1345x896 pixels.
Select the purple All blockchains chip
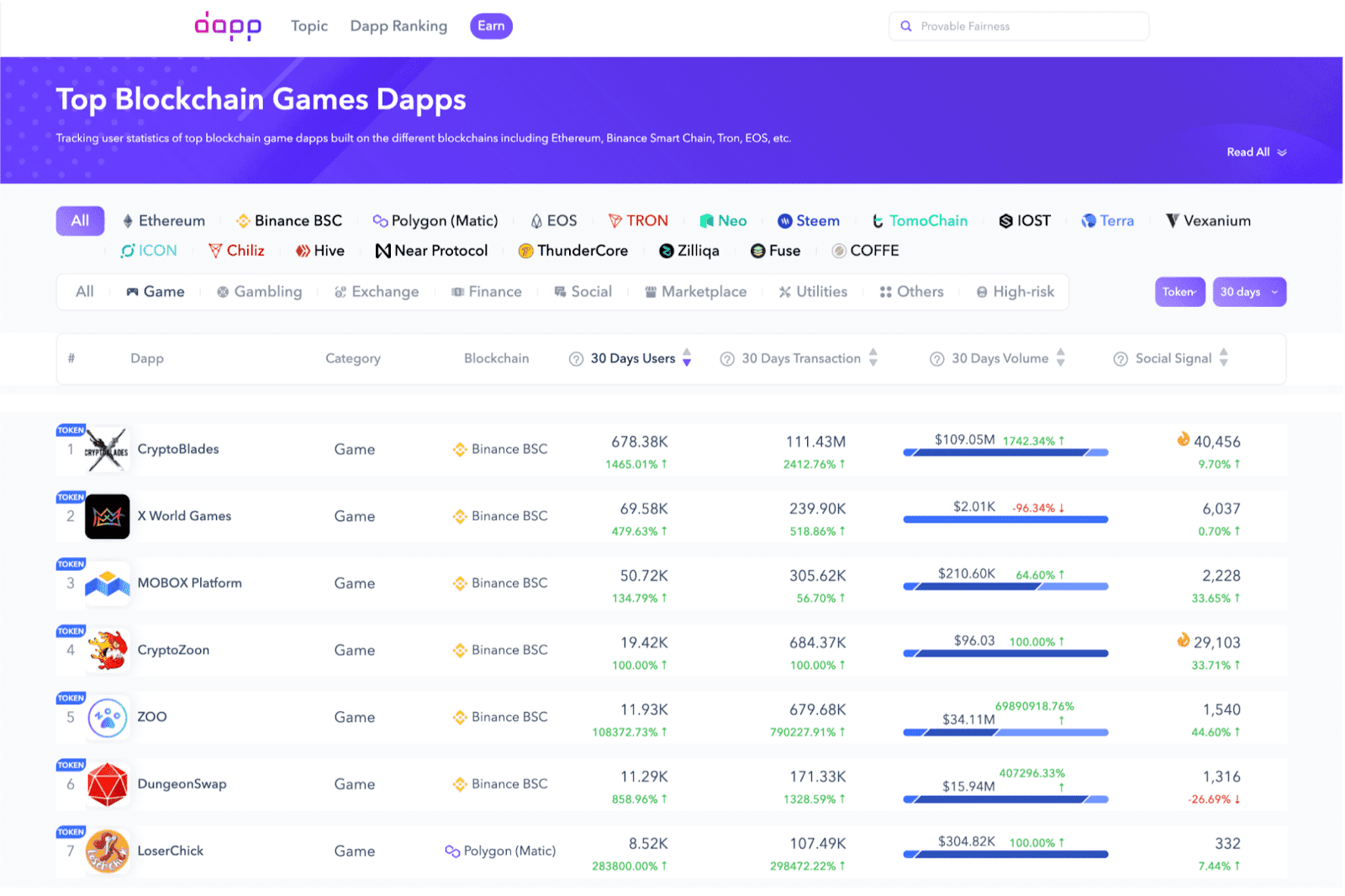pyautogui.click(x=80, y=221)
